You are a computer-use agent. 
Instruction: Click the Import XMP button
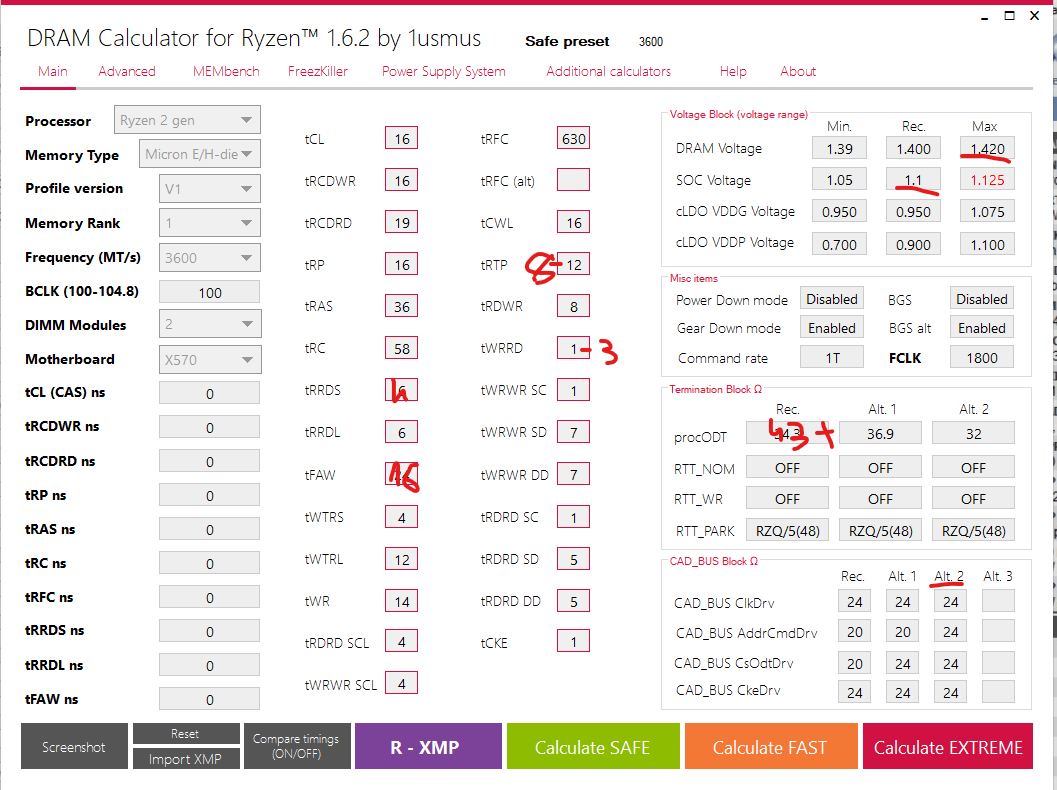(x=186, y=758)
